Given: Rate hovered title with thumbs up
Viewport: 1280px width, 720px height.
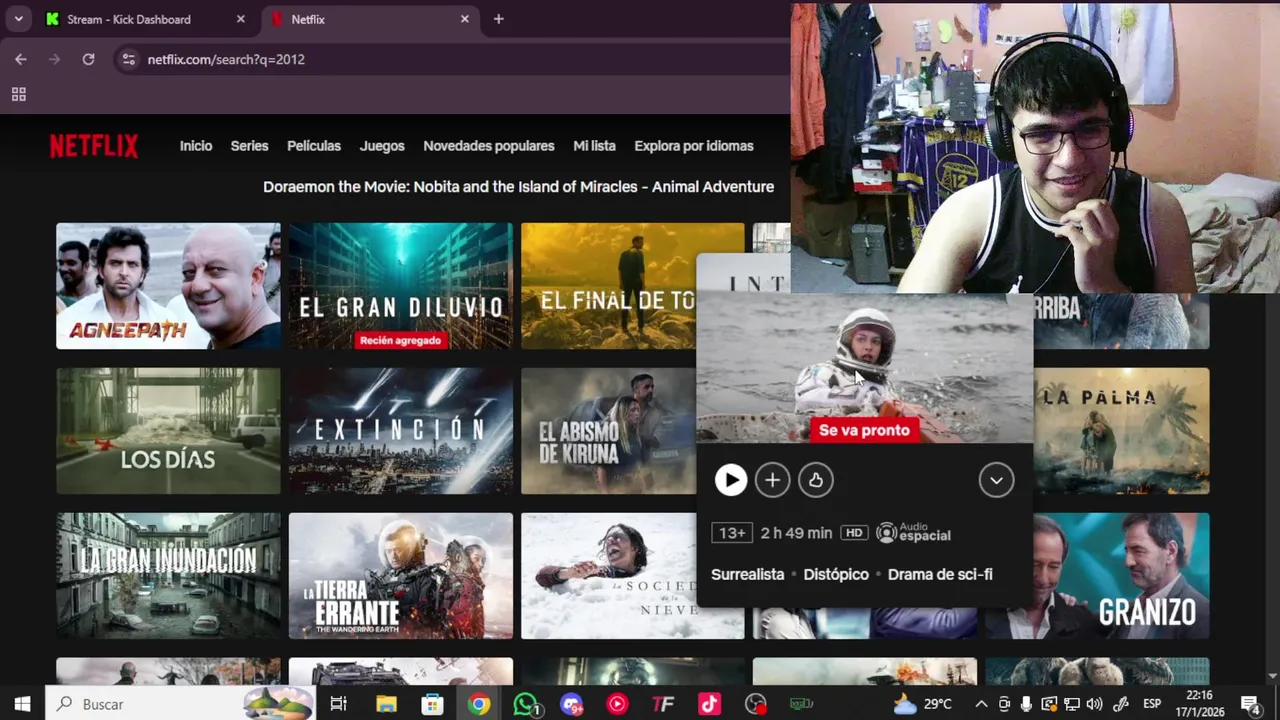Looking at the screenshot, I should tap(816, 480).
